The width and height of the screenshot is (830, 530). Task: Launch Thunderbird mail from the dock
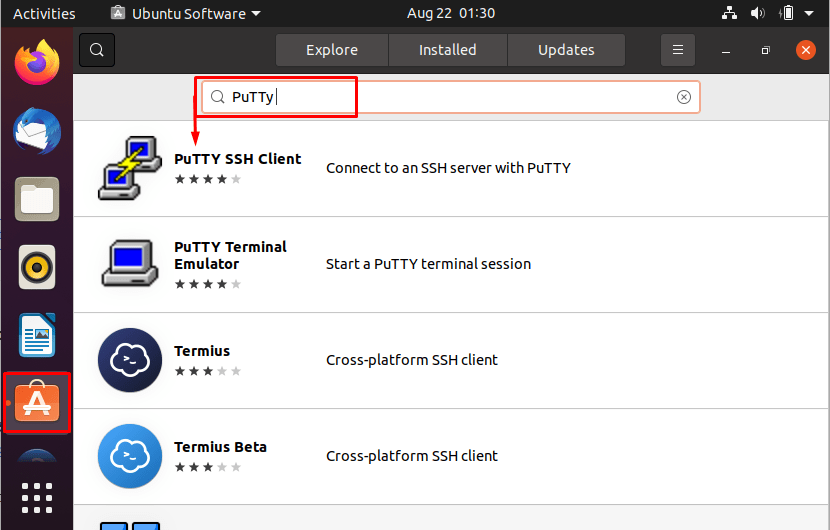tap(37, 131)
